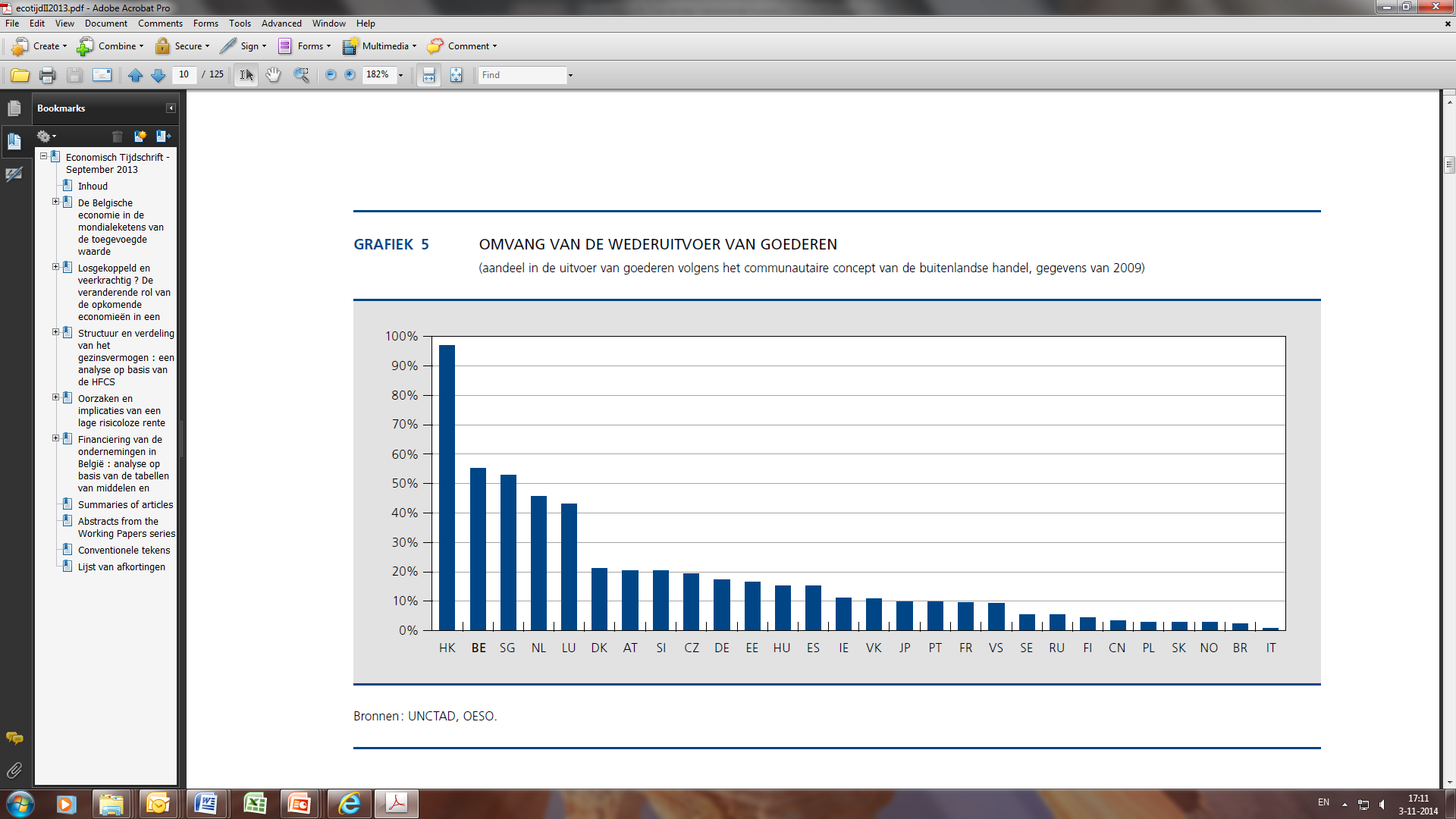This screenshot has width=1456, height=819.
Task: Click the zoom in plus button
Action: 350,75
